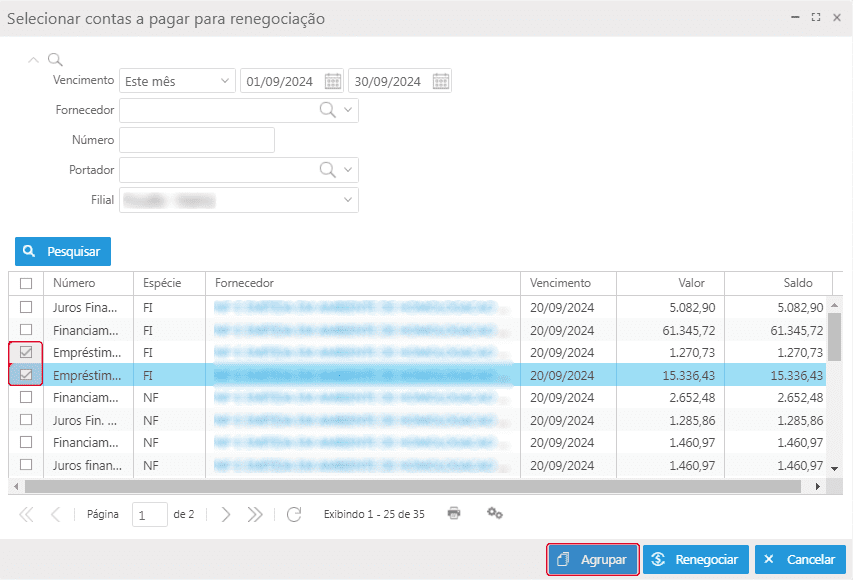Sort by the Fornecedor column header
The width and height of the screenshot is (853, 580).
tap(362, 283)
